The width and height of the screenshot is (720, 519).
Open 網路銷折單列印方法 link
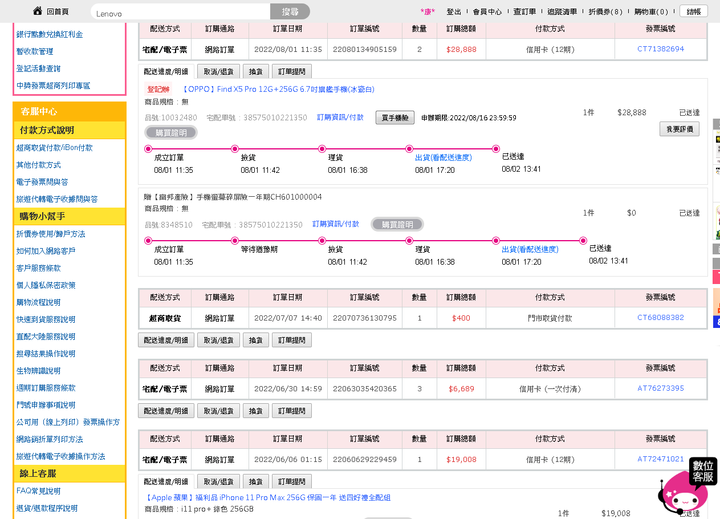(50, 439)
